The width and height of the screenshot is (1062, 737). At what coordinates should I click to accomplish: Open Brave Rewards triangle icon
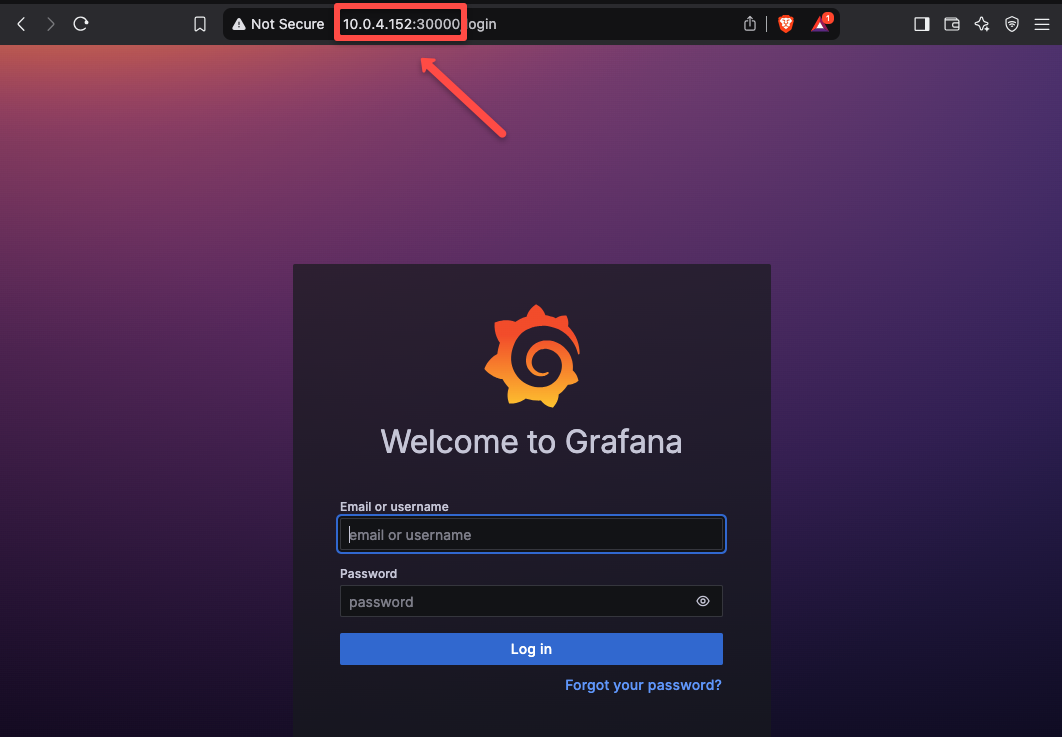[x=820, y=24]
